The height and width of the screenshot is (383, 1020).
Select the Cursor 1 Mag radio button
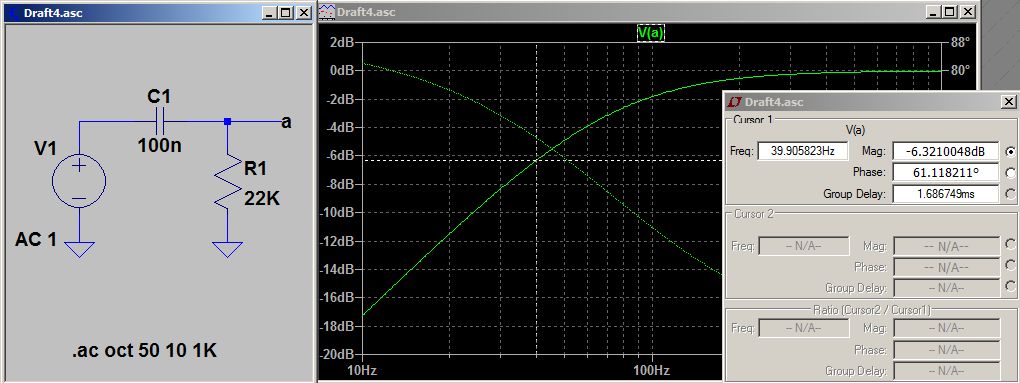coord(1010,152)
